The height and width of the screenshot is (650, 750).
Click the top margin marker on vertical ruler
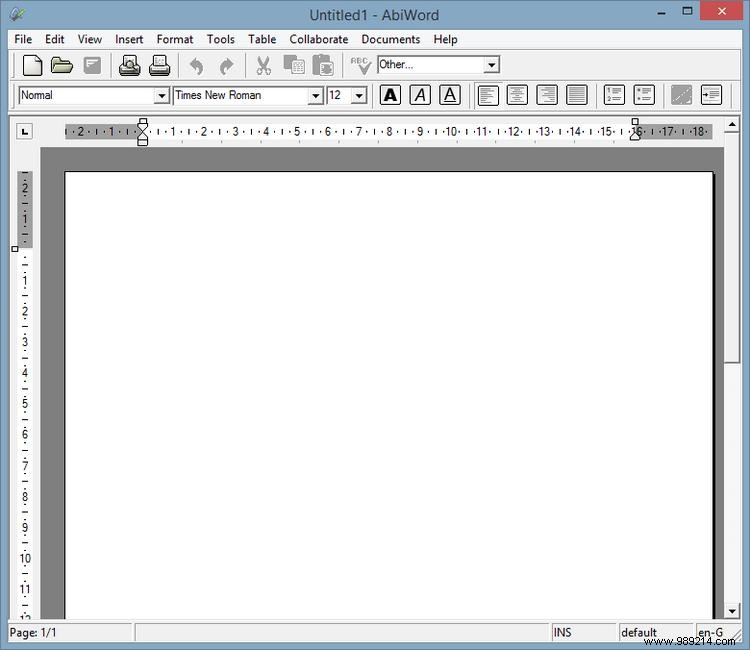point(15,249)
